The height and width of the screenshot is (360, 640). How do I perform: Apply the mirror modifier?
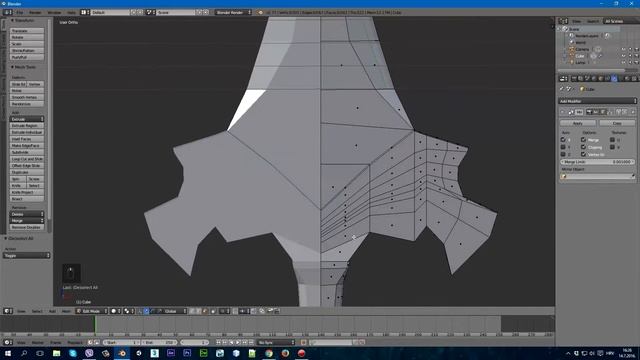point(578,123)
